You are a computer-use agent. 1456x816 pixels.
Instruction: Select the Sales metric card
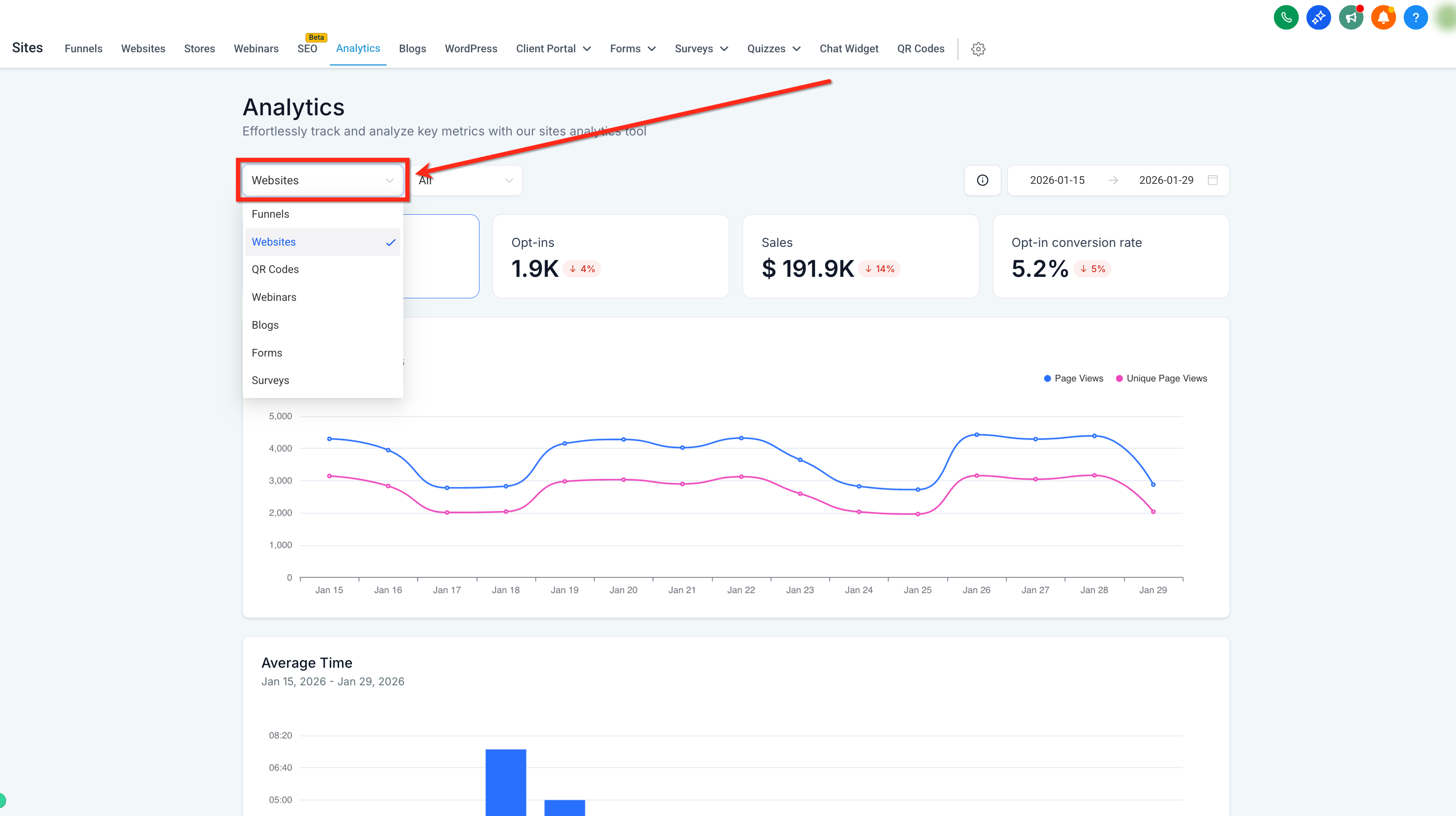coord(860,256)
